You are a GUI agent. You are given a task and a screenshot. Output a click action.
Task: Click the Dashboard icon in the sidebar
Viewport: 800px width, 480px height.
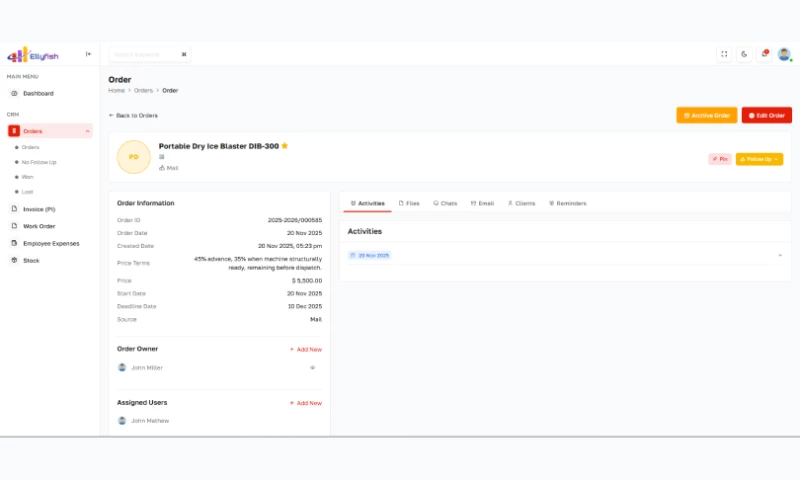pyautogui.click(x=14, y=93)
